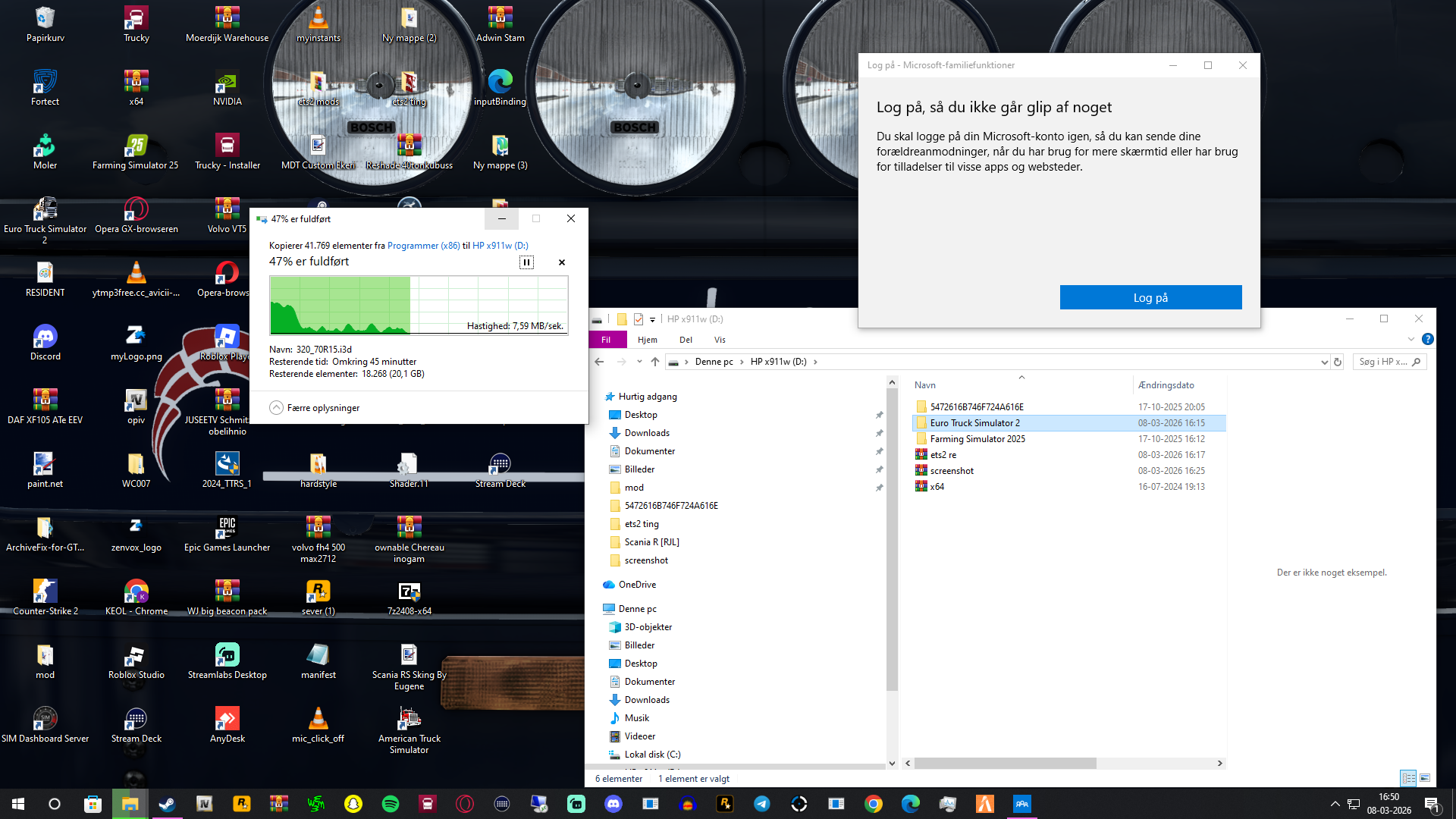Screen dimensions: 1456x819
Task: Open the Fil menu in Explorer
Action: (606, 340)
